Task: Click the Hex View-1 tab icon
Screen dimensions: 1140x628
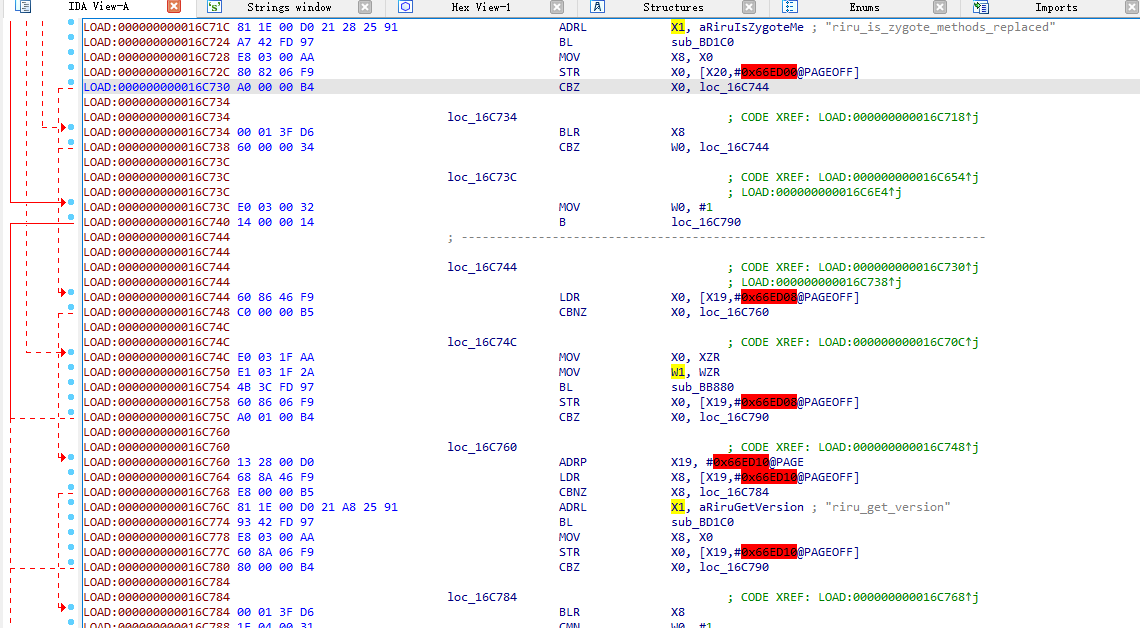Action: (406, 7)
